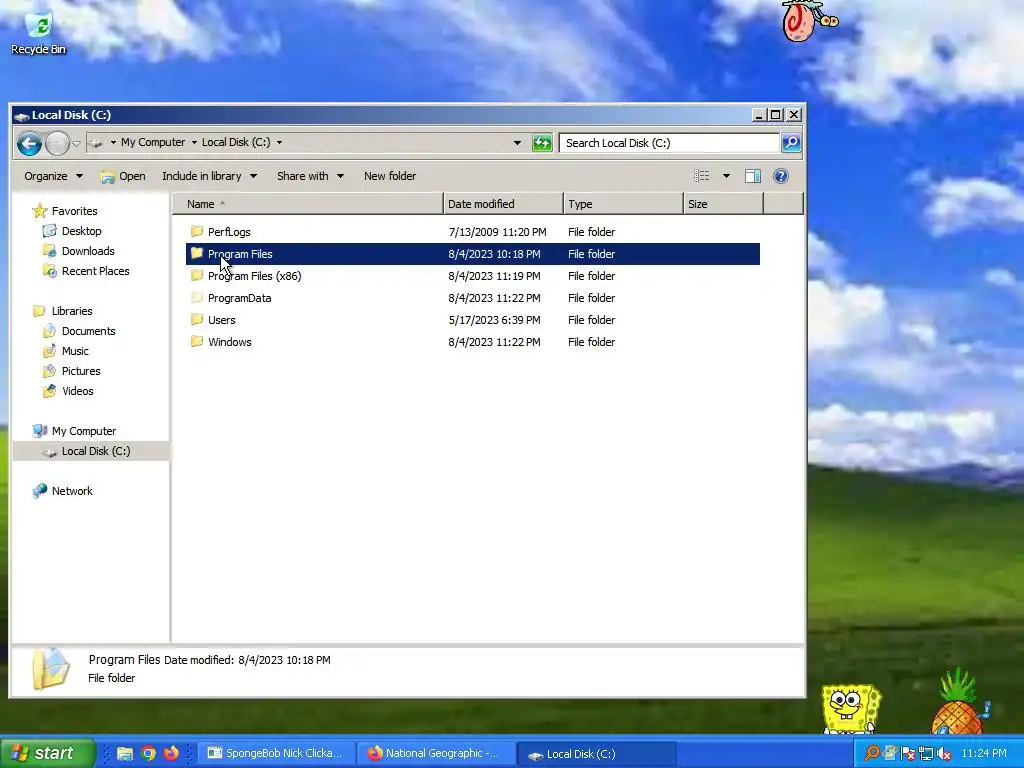The image size is (1024, 768).
Task: Switch to SpongeBob Nick Clicka... taskbar window
Action: coord(276,754)
